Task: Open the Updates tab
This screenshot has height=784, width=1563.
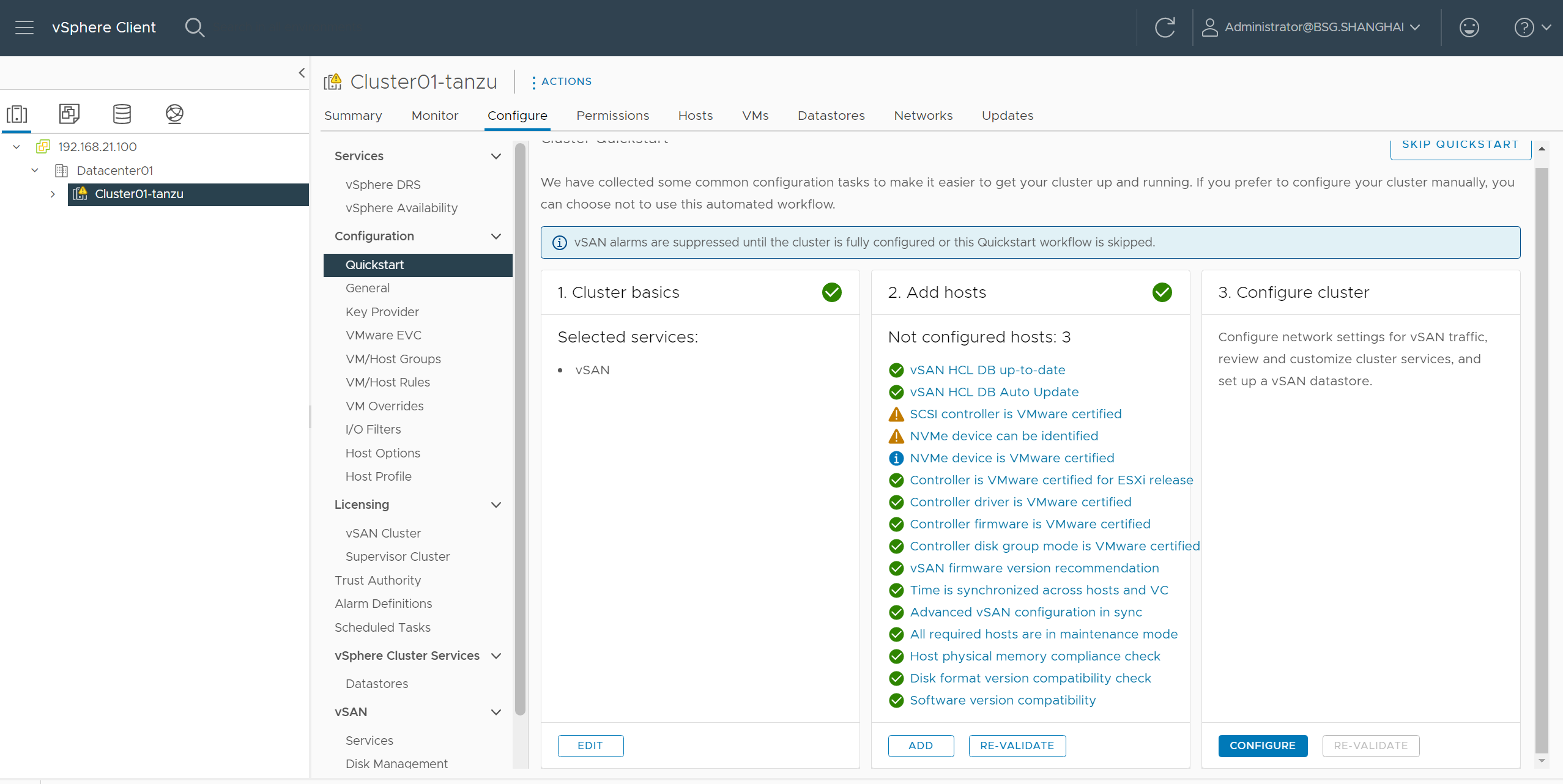Action: tap(1007, 116)
